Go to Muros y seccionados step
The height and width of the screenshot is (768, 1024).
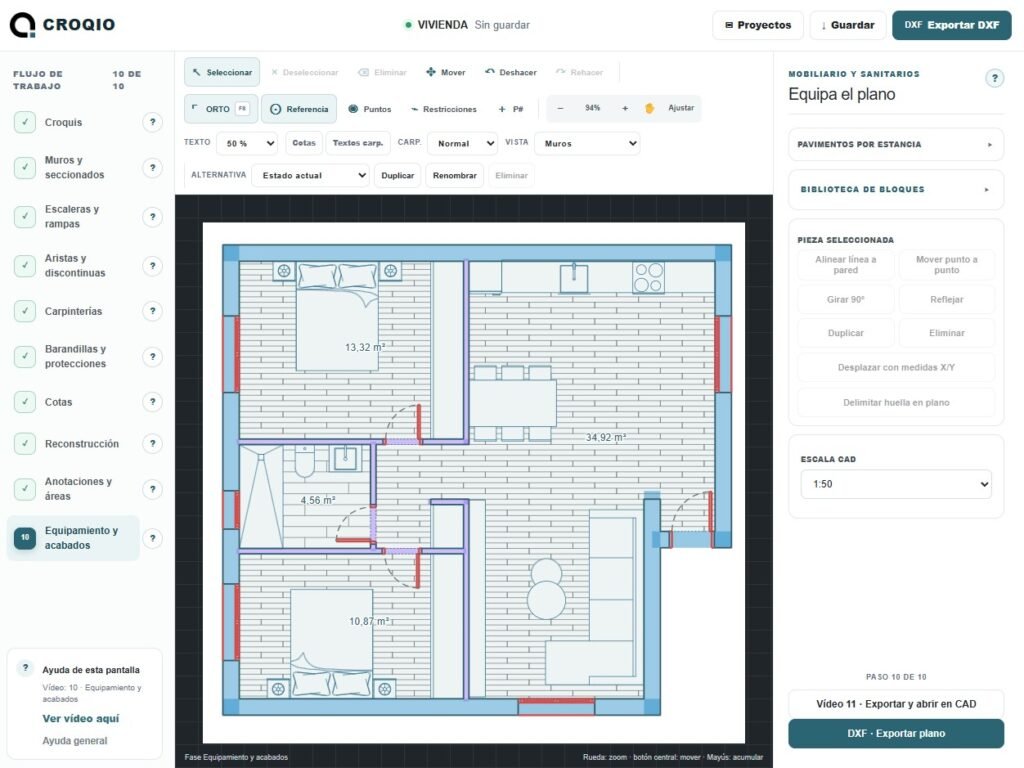74,168
